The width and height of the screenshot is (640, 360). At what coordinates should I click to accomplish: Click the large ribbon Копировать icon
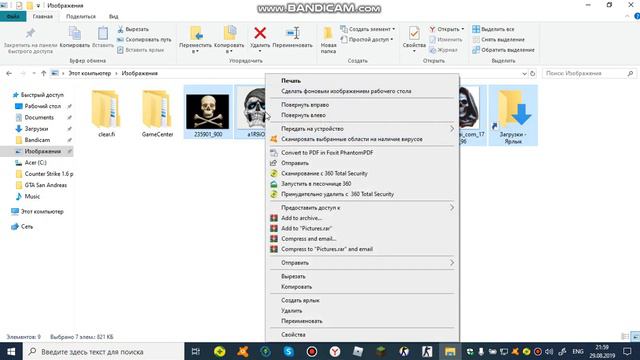(75, 33)
